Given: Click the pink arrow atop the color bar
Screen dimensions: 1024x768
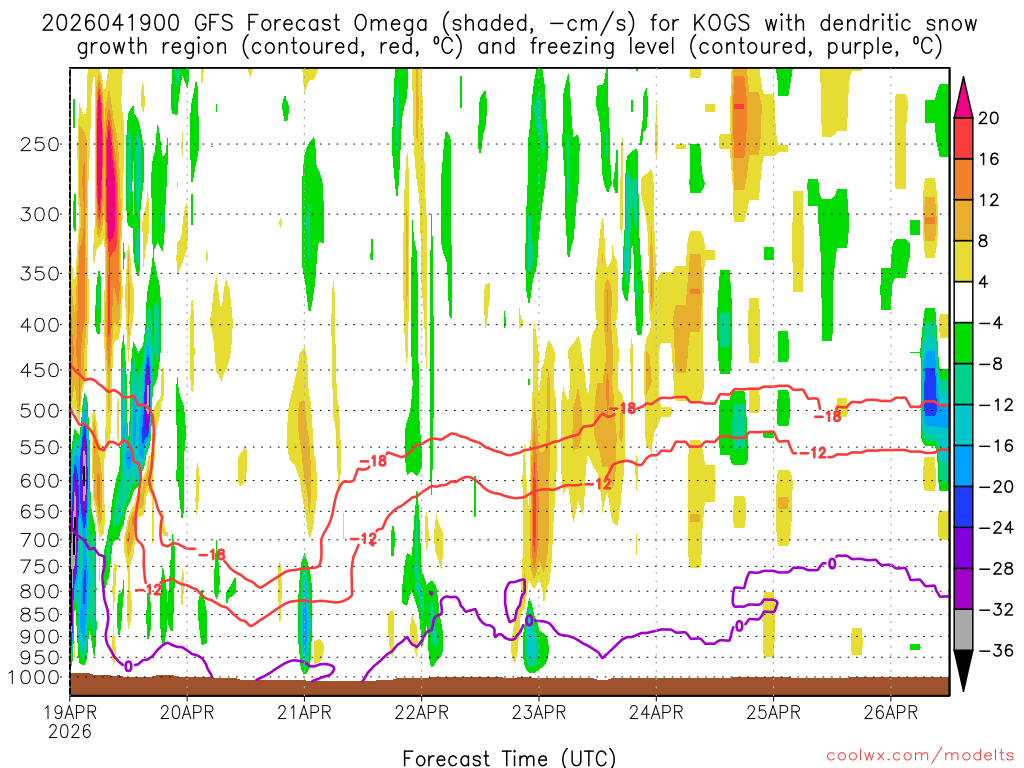Looking at the screenshot, I should coord(963,96).
